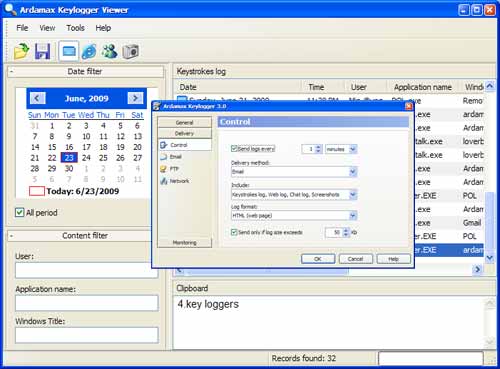Image resolution: width=500 pixels, height=369 pixels.
Task: Toggle the All period checkbox
Action: click(20, 212)
